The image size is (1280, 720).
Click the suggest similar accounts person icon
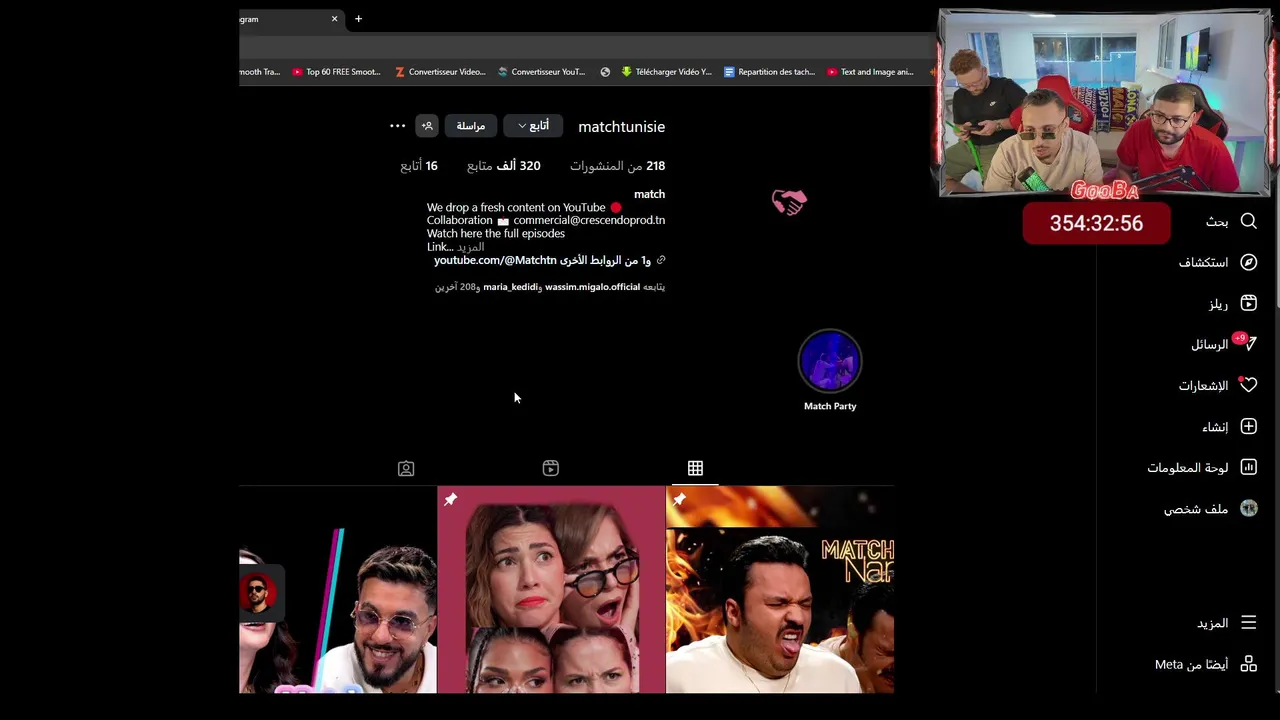coord(427,126)
